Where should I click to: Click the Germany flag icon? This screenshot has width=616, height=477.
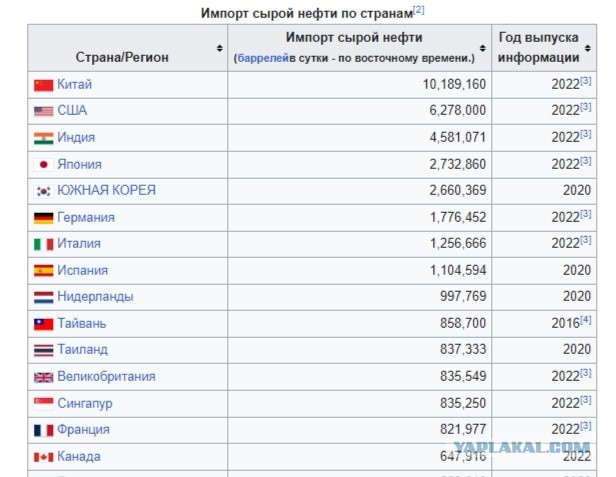[x=43, y=218]
